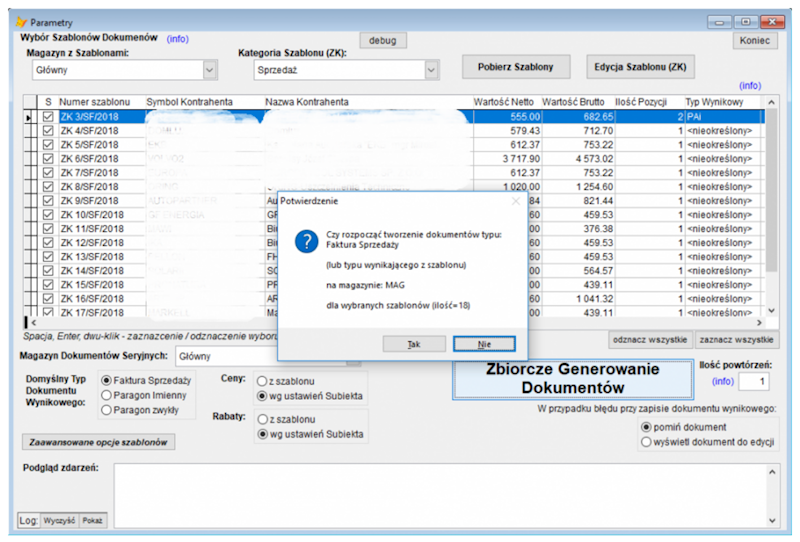Image resolution: width=800 pixels, height=542 pixels.
Task: Expand Magazyn z Szablonami dropdown
Action: 209,70
